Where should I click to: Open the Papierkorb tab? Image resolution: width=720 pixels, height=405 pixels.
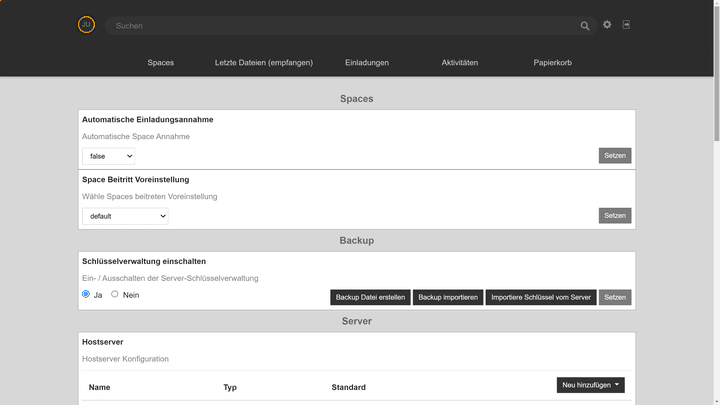552,63
